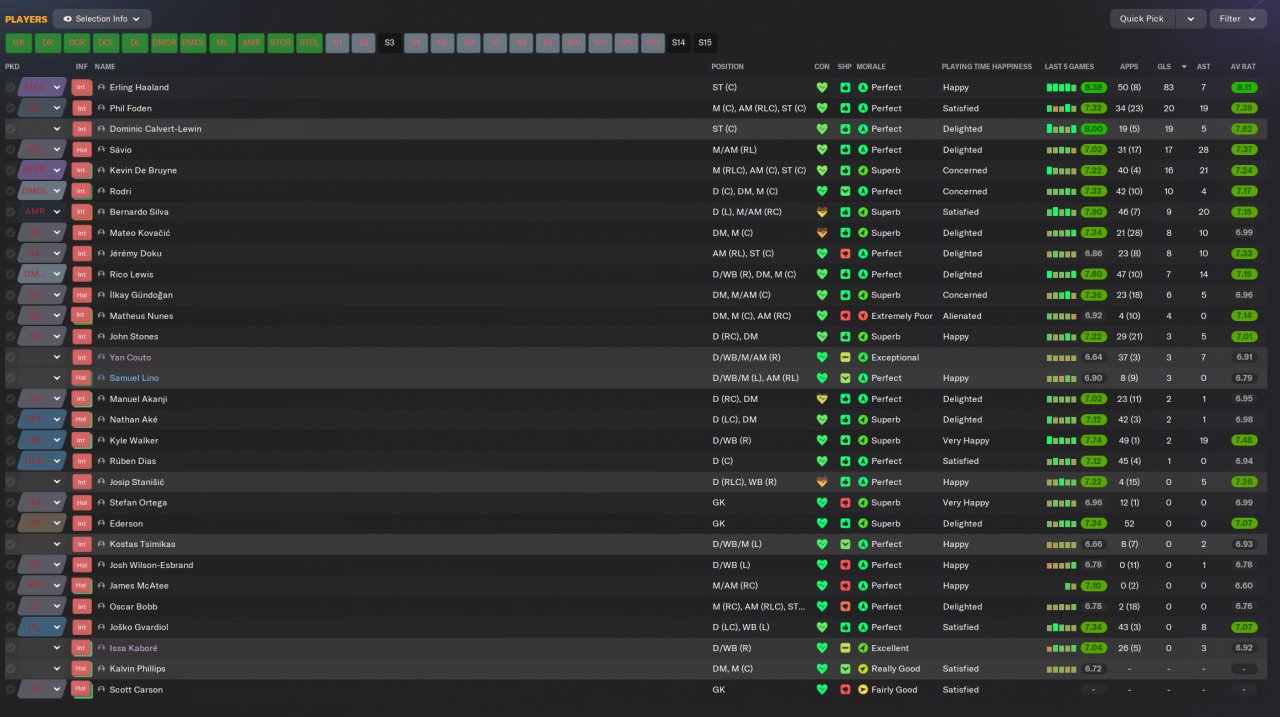Click the Int badge beside Erling Haaland
This screenshot has width=1280, height=717.
click(82, 88)
